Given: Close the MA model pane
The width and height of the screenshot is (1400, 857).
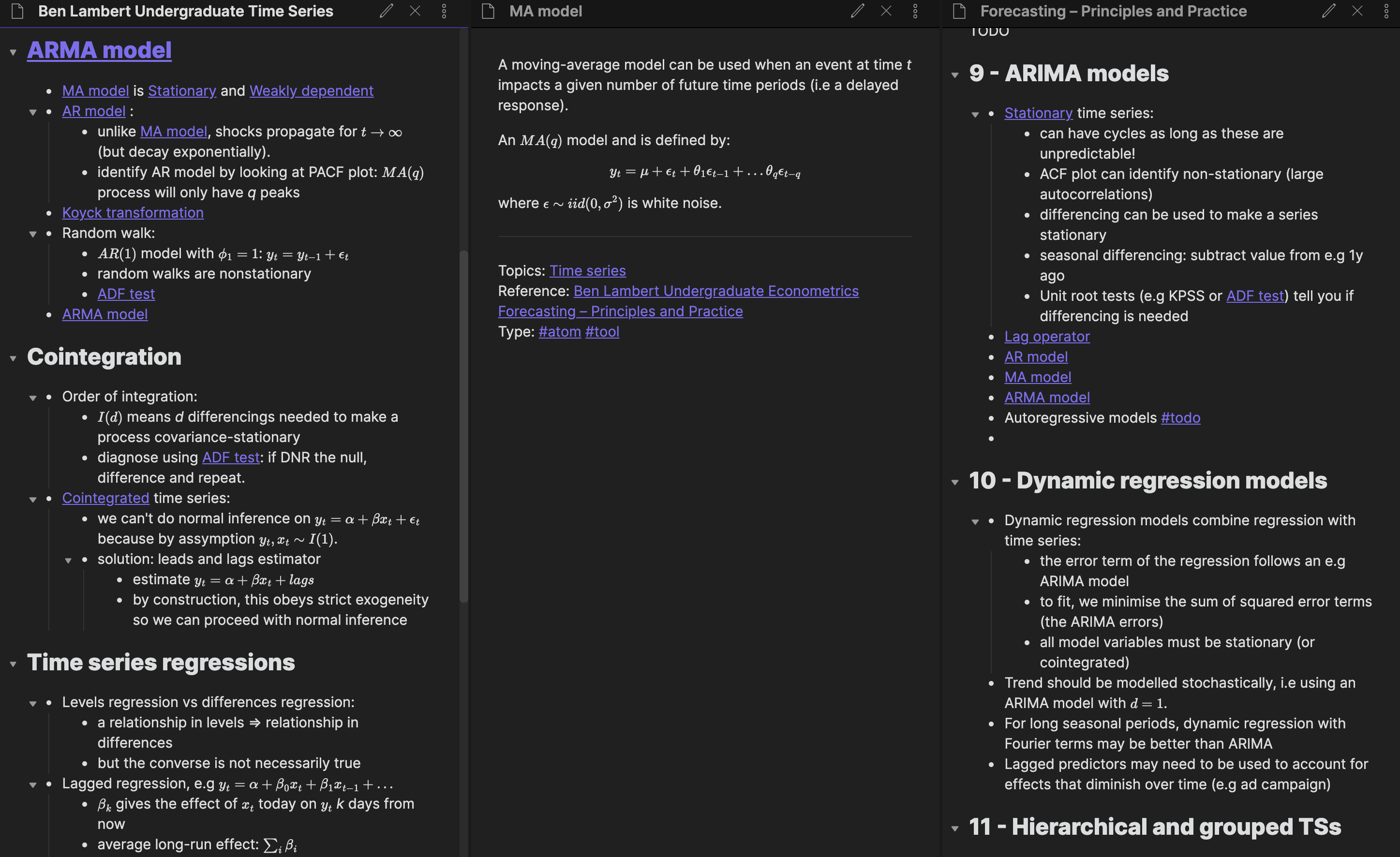Looking at the screenshot, I should [x=886, y=11].
